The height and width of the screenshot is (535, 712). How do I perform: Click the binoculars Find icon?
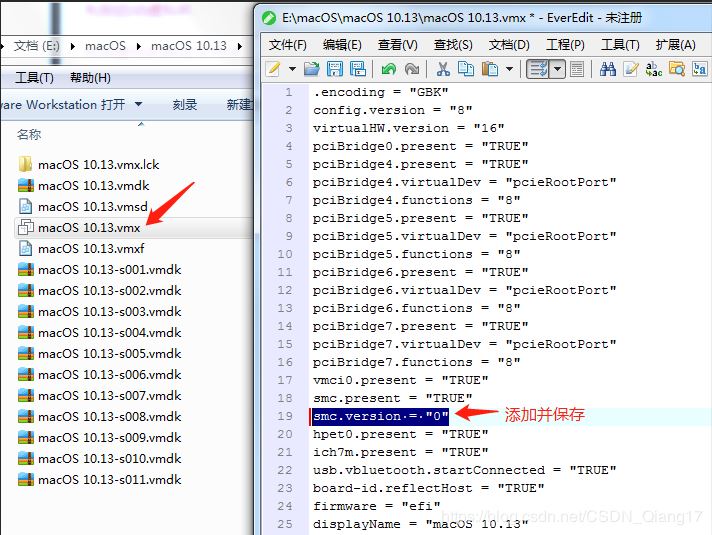(x=607, y=69)
